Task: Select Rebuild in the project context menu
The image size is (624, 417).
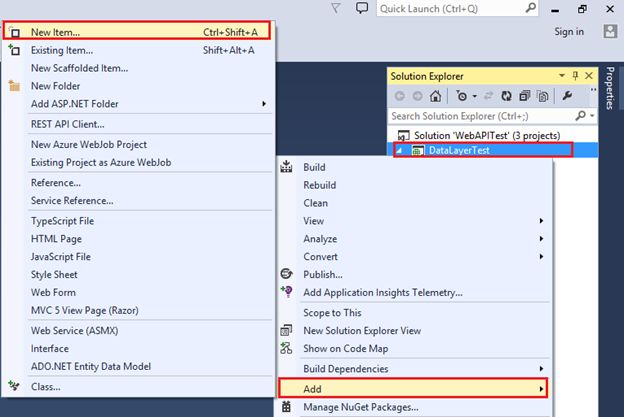Action: point(414,185)
